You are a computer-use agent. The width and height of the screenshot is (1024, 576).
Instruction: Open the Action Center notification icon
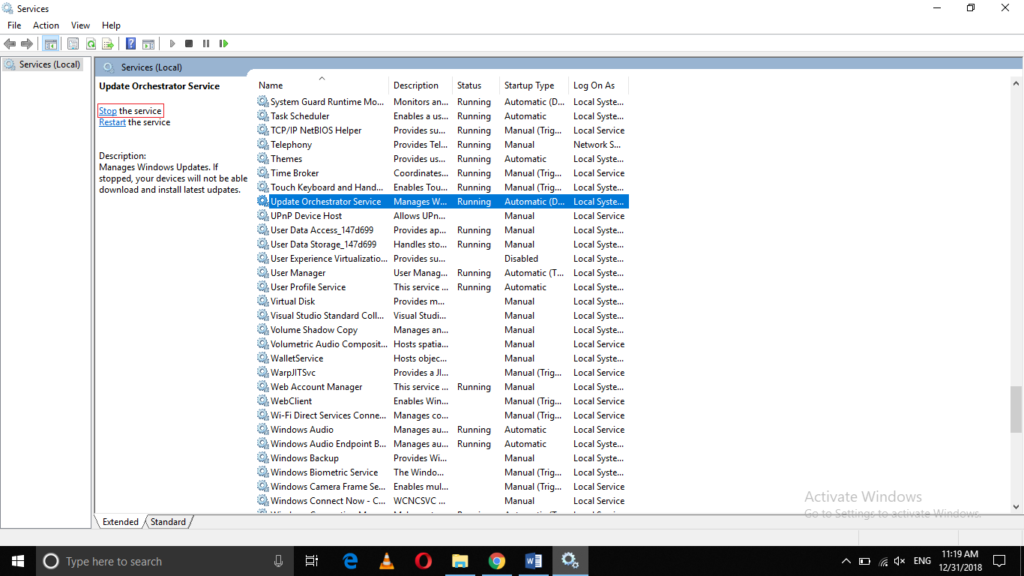pos(999,561)
